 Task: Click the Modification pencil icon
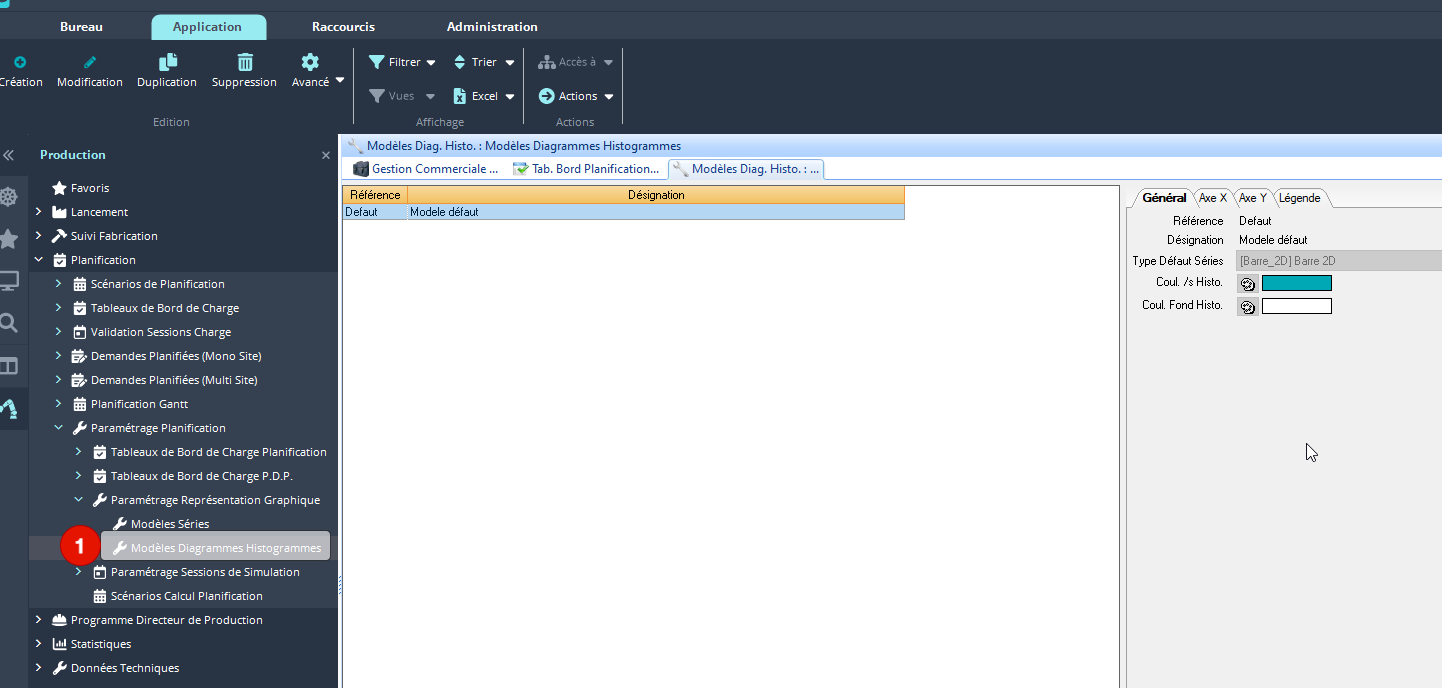pyautogui.click(x=90, y=62)
